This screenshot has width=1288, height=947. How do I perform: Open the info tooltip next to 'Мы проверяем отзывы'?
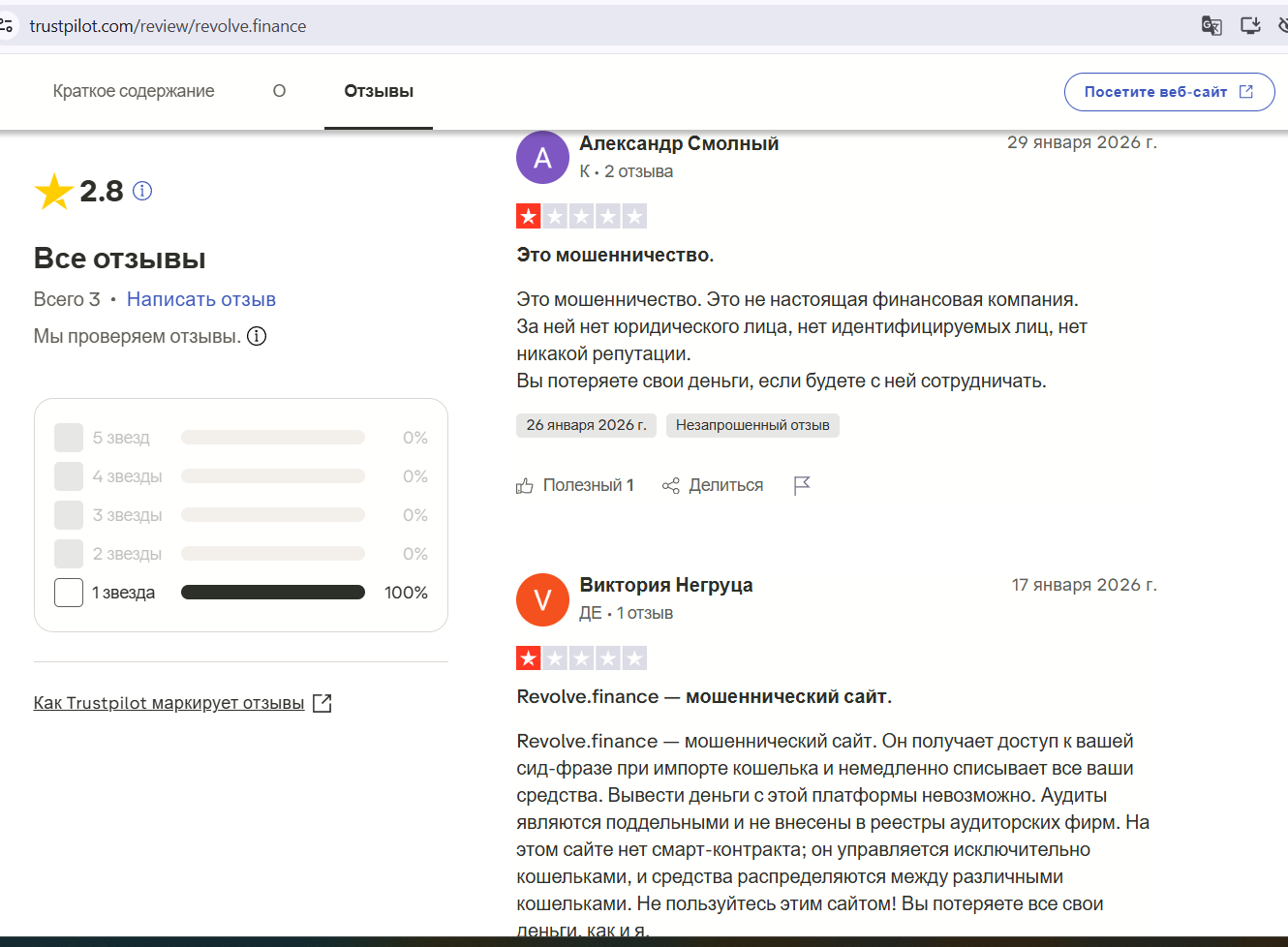255,336
